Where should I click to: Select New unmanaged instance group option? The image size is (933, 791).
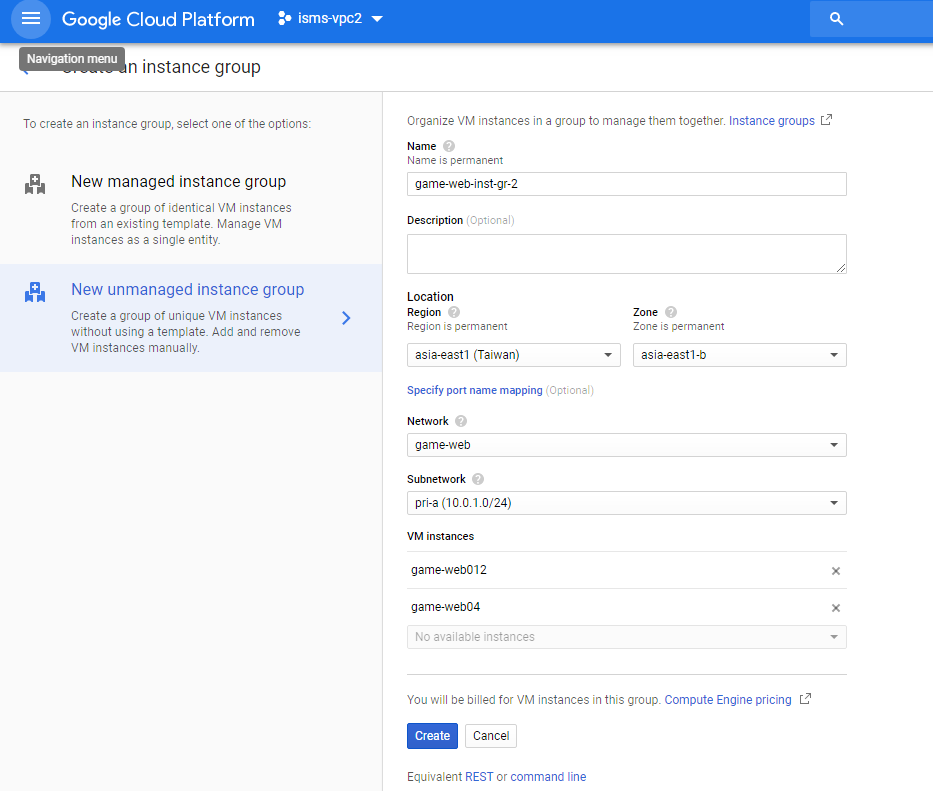(x=187, y=290)
